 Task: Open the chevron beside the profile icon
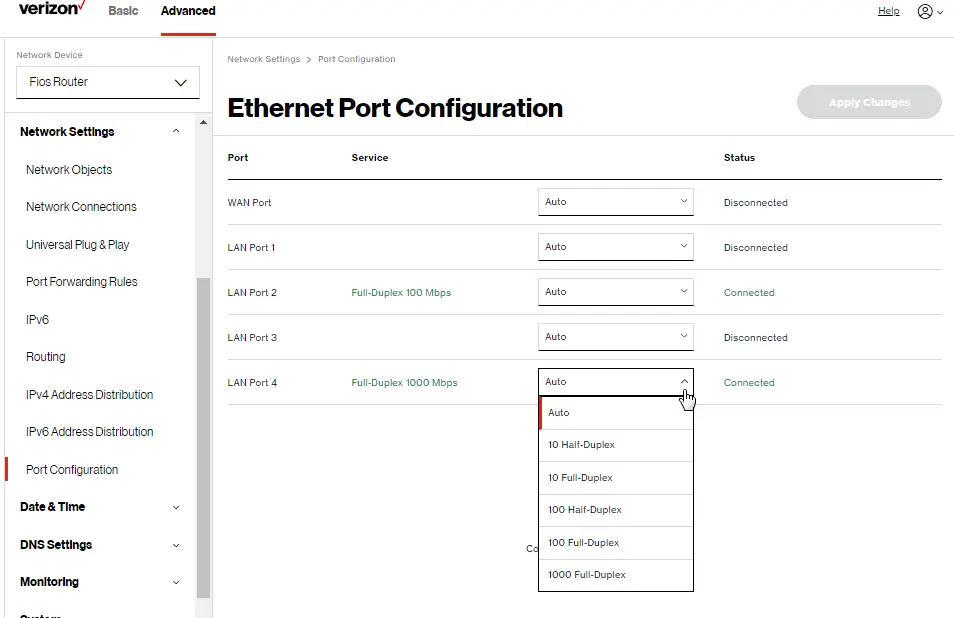(x=938, y=11)
